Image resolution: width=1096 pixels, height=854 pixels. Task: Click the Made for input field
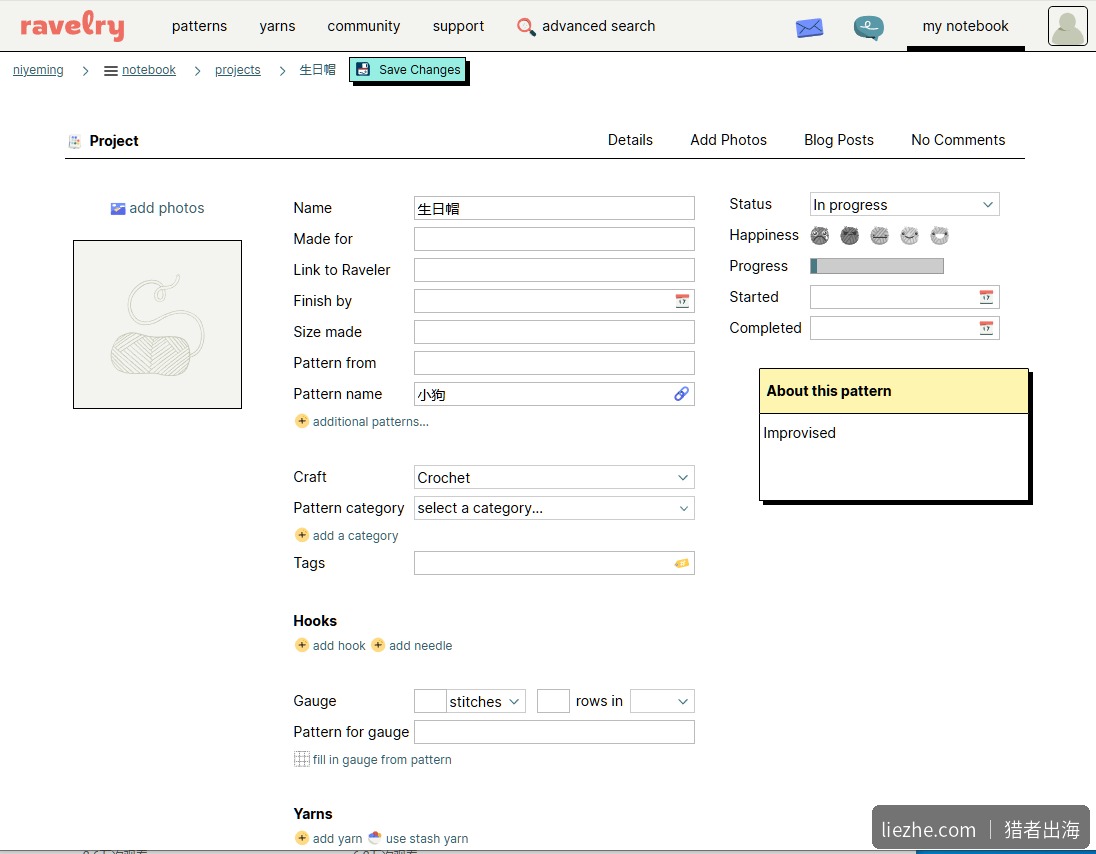click(554, 239)
